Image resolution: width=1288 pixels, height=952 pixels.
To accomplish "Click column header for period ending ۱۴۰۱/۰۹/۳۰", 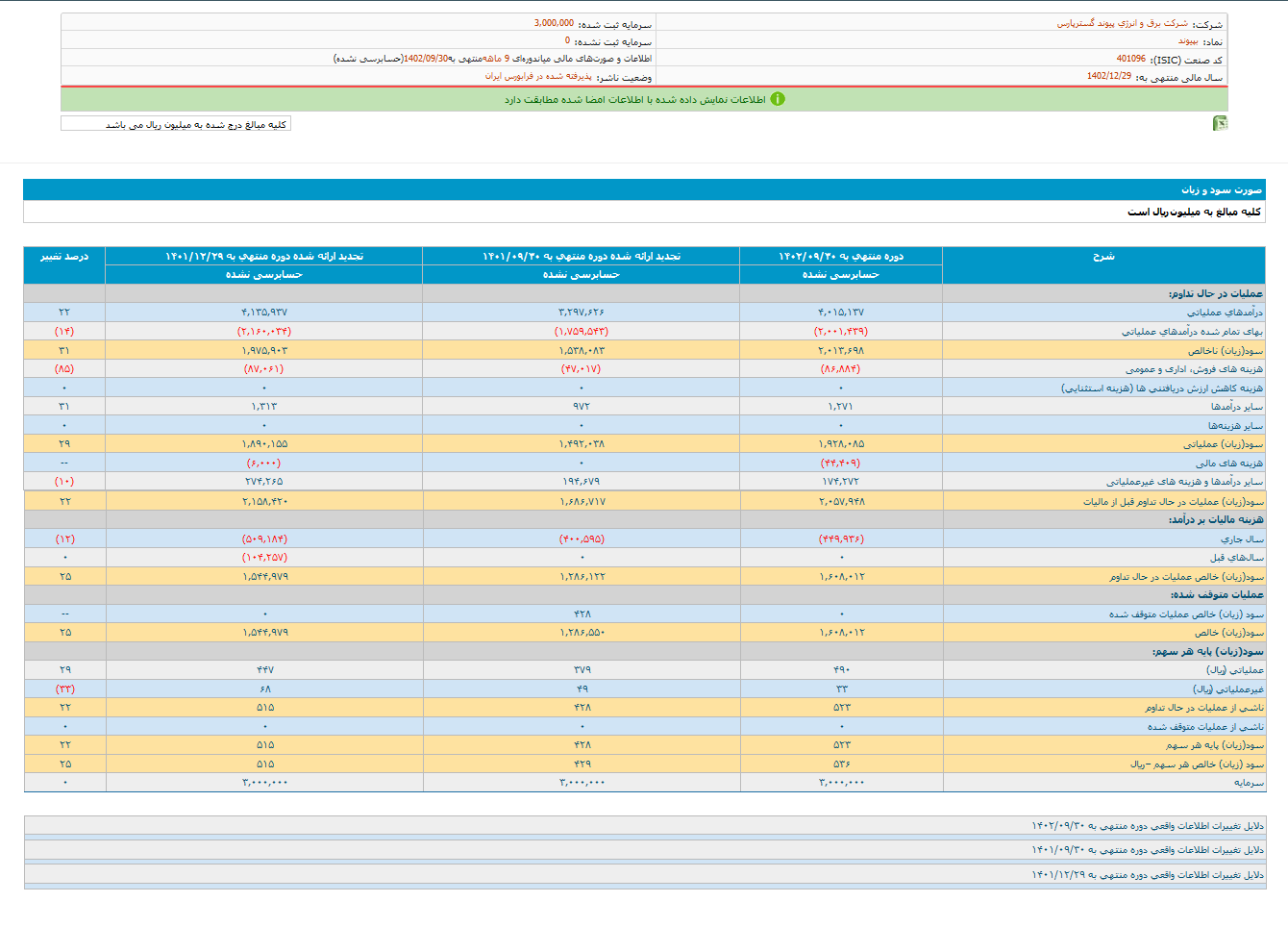I will click(582, 257).
